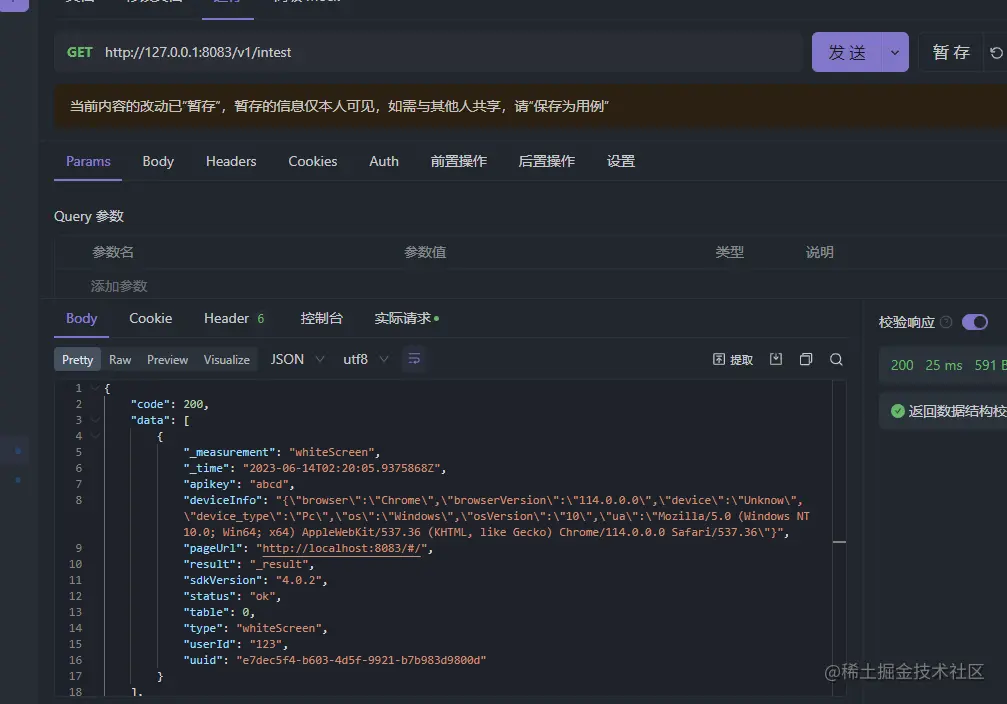1007x704 pixels.
Task: Open the dropdown arrow next to 发送
Action: pos(895,52)
